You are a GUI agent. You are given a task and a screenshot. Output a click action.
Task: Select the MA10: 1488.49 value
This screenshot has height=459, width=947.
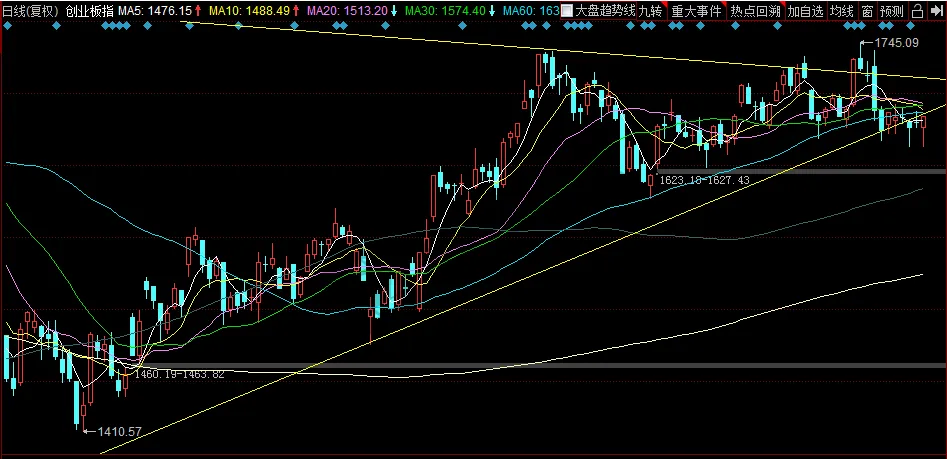click(x=249, y=11)
